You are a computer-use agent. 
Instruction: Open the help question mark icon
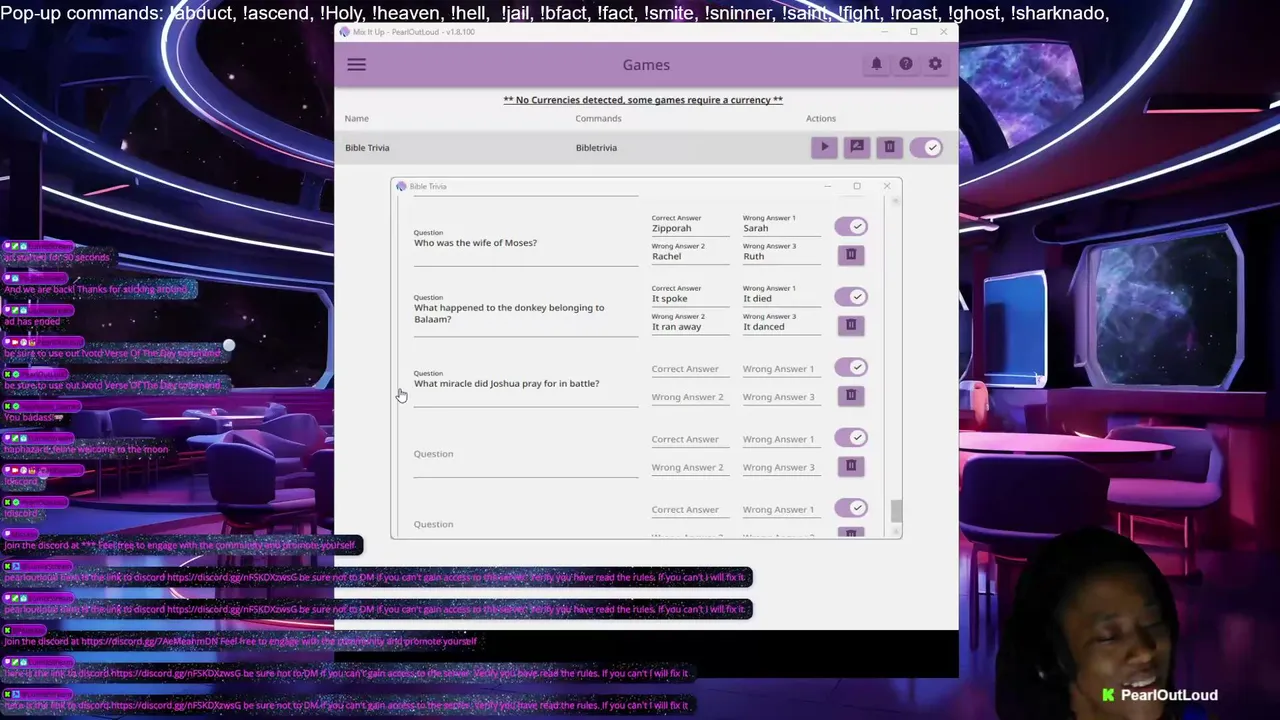tap(906, 64)
